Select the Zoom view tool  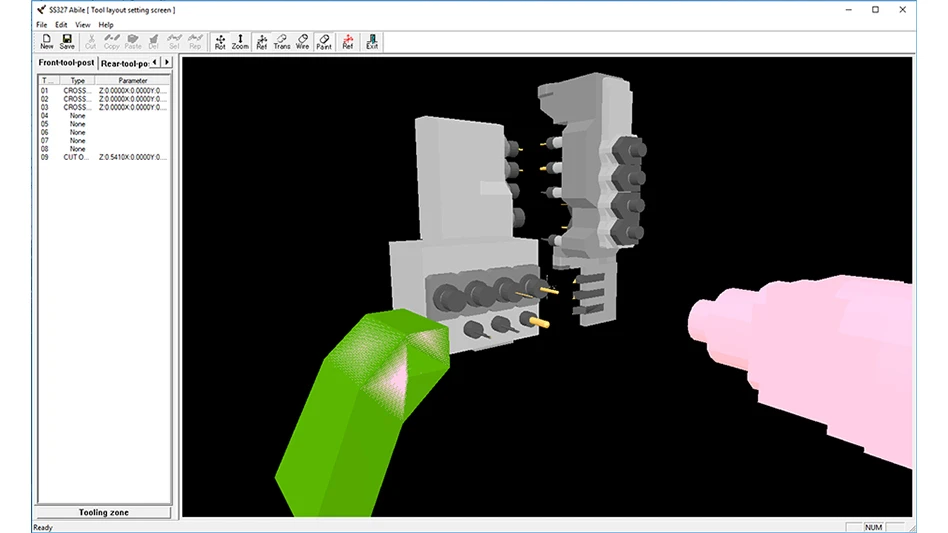pyautogui.click(x=240, y=41)
